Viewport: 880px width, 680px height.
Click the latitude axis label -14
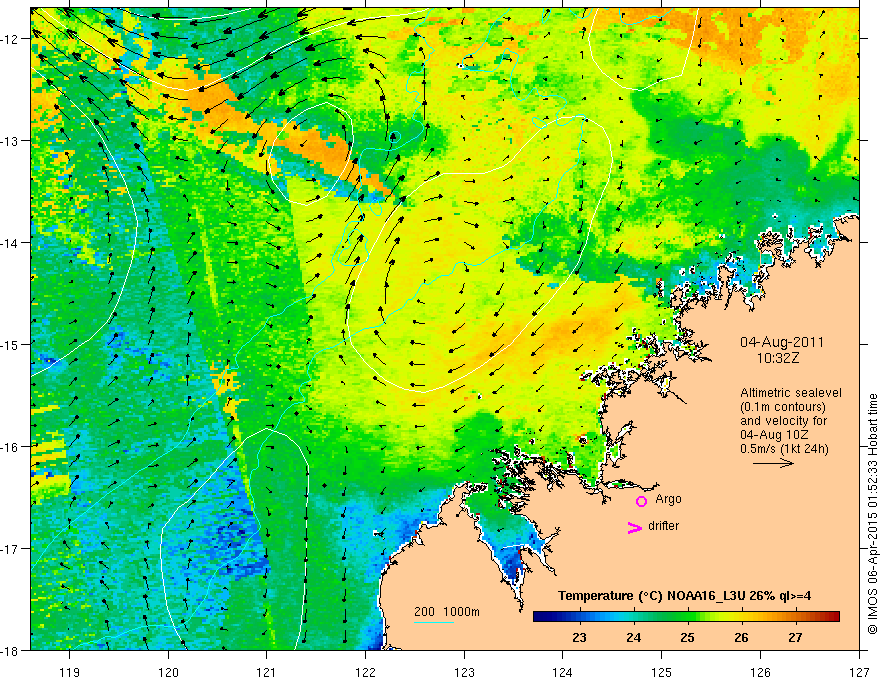(x=10, y=243)
